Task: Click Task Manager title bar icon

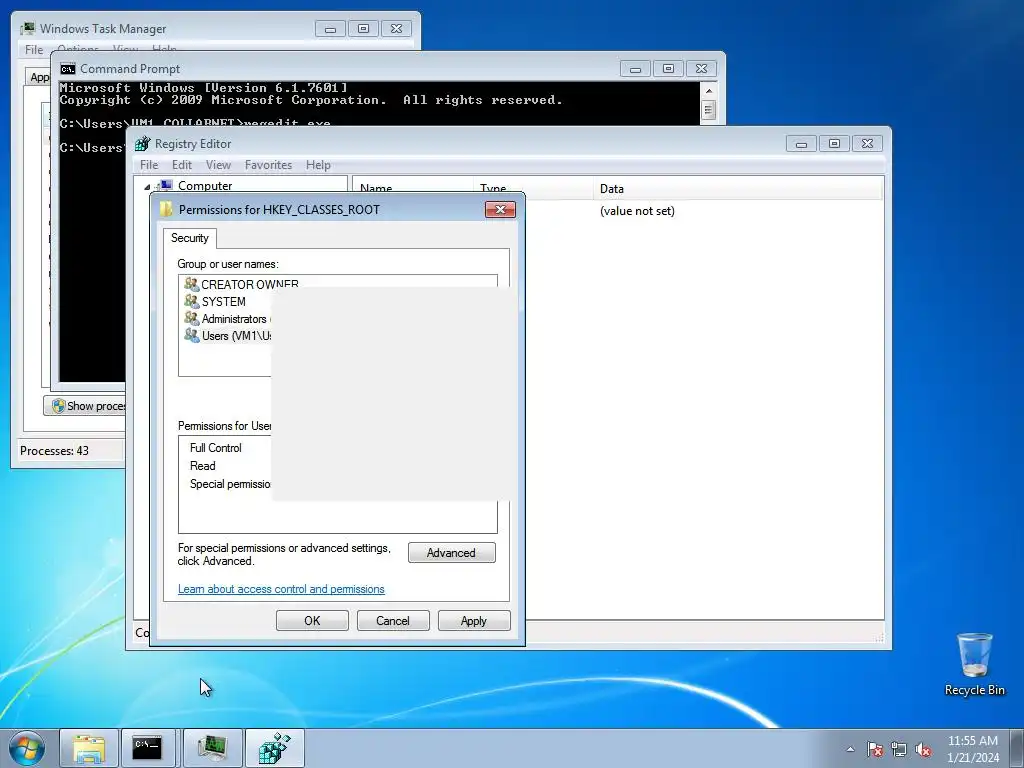Action: coord(27,29)
